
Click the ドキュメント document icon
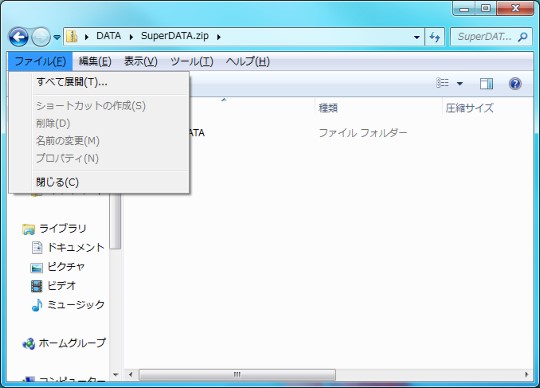coord(37,248)
